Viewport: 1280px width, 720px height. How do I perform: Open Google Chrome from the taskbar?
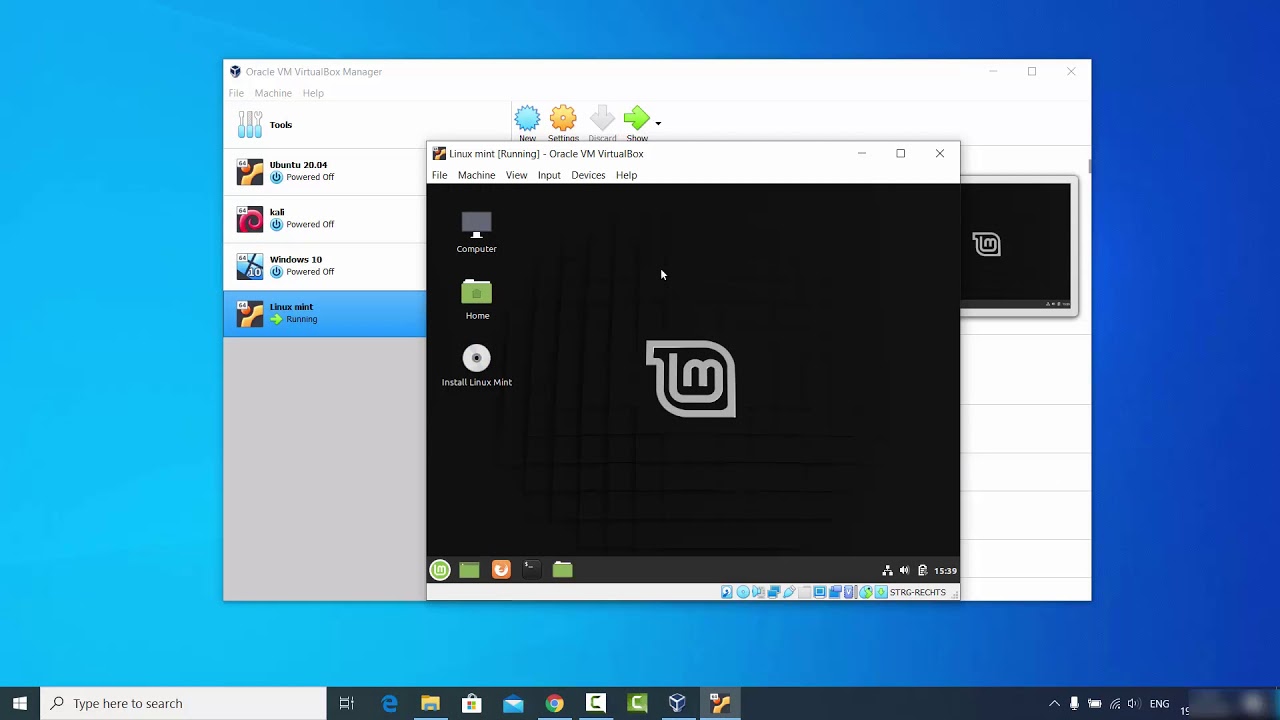coord(554,703)
